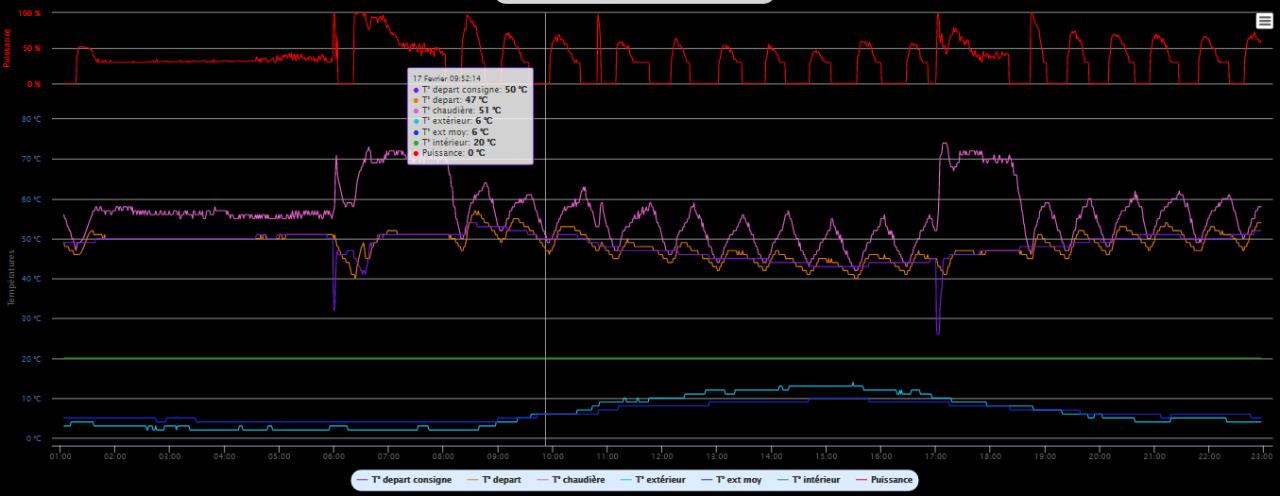Click the '70 °C' temperature axis label
Screen dimensions: 1280x496
click(x=32, y=159)
